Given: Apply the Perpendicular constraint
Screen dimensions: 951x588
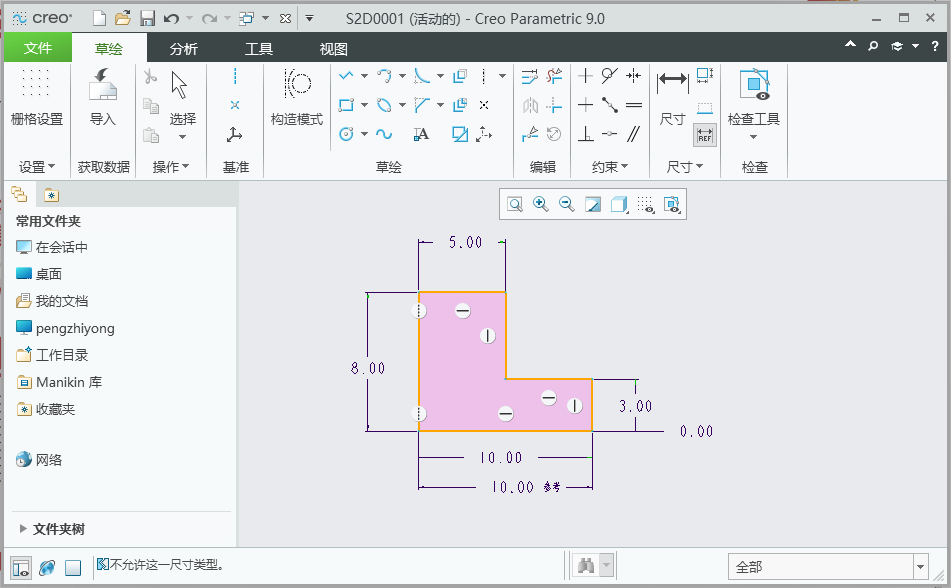Looking at the screenshot, I should click(x=585, y=134).
